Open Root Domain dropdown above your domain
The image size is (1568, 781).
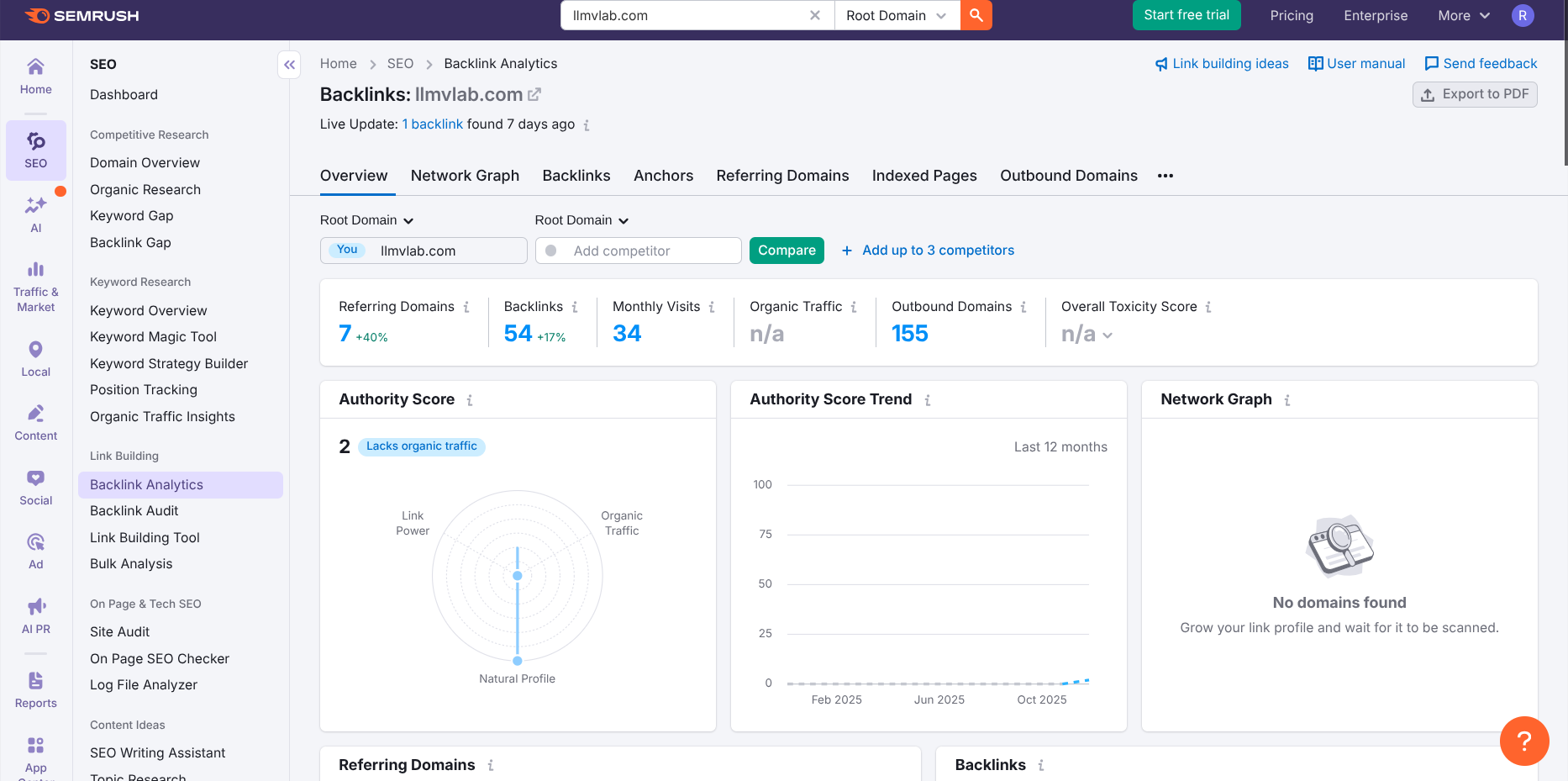367,220
